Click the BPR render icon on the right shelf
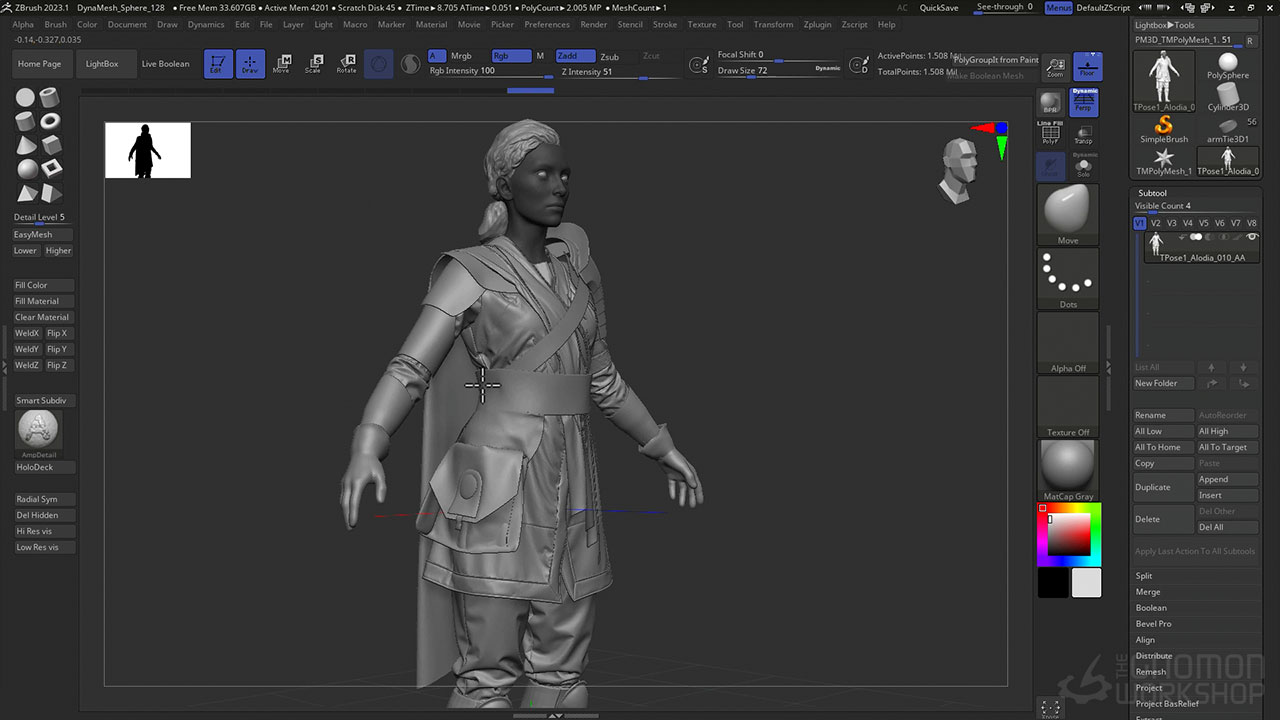This screenshot has width=1280, height=720. [1050, 100]
